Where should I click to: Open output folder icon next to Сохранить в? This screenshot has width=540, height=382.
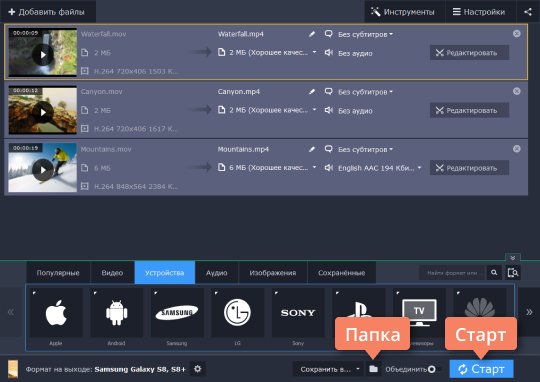pos(373,369)
